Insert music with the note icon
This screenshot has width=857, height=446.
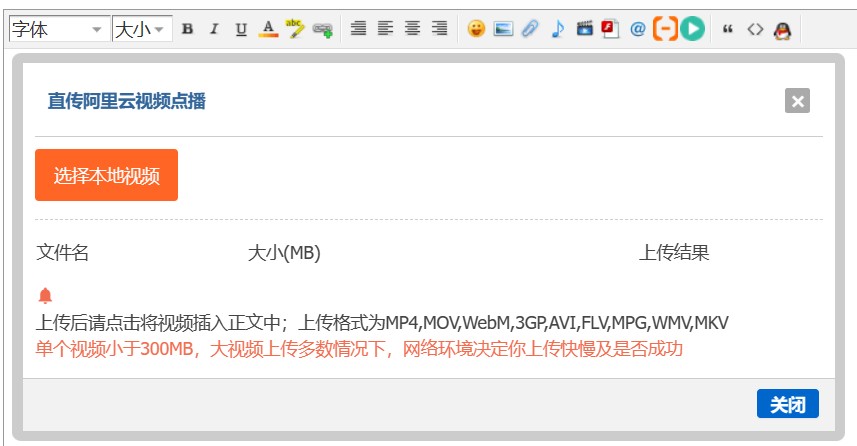557,29
